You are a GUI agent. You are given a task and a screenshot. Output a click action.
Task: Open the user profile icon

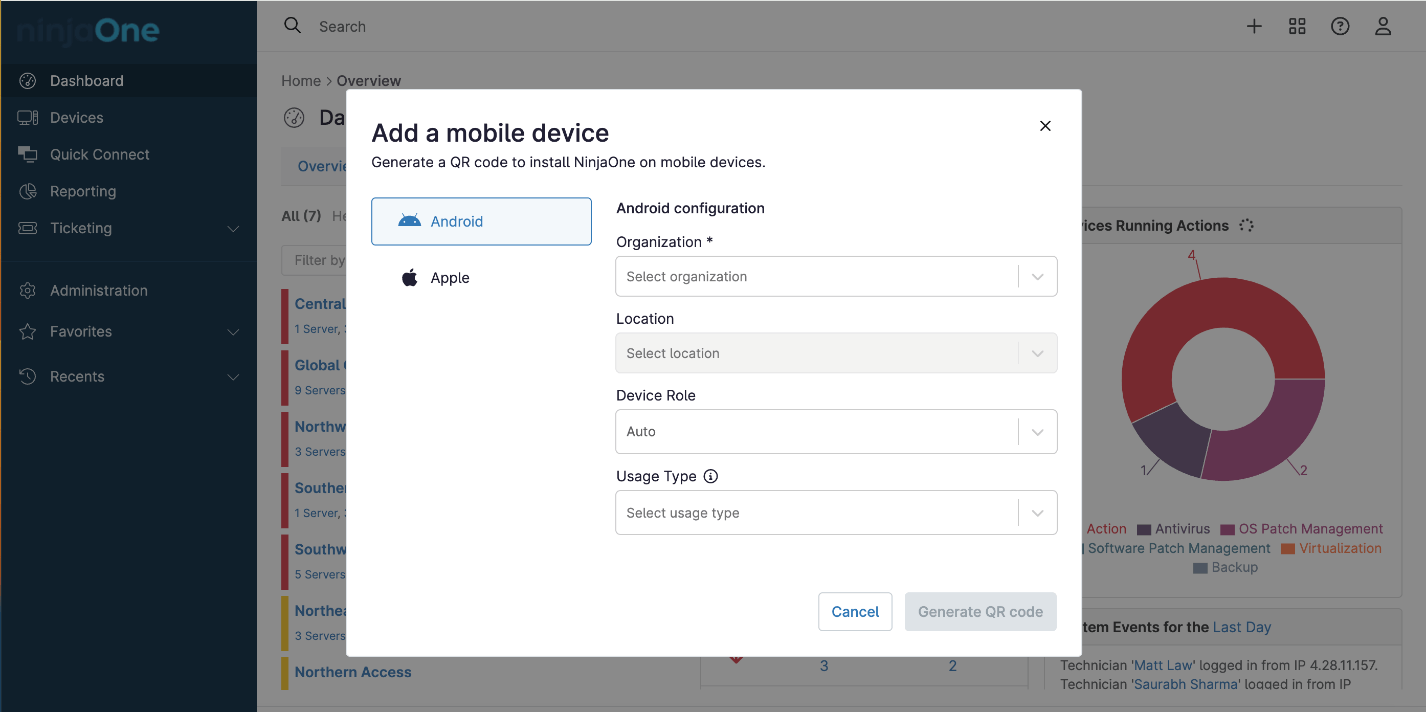coord(1383,27)
